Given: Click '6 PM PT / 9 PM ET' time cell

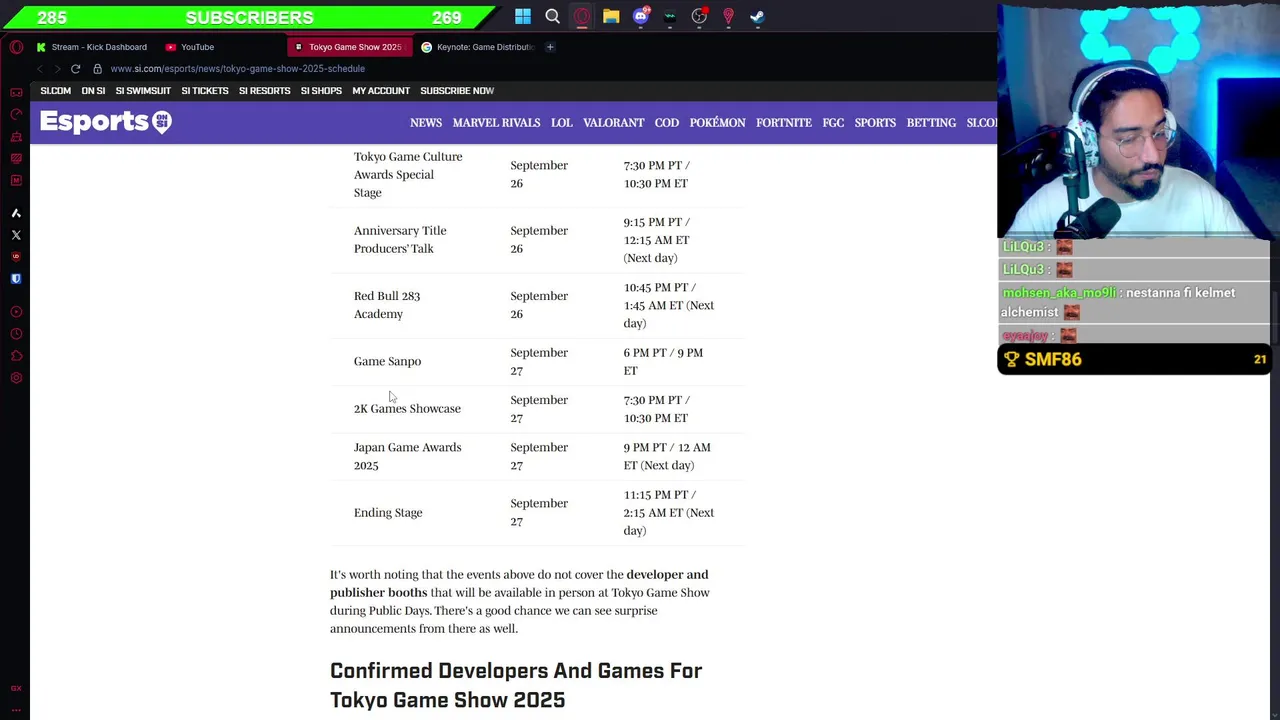Looking at the screenshot, I should tap(663, 361).
